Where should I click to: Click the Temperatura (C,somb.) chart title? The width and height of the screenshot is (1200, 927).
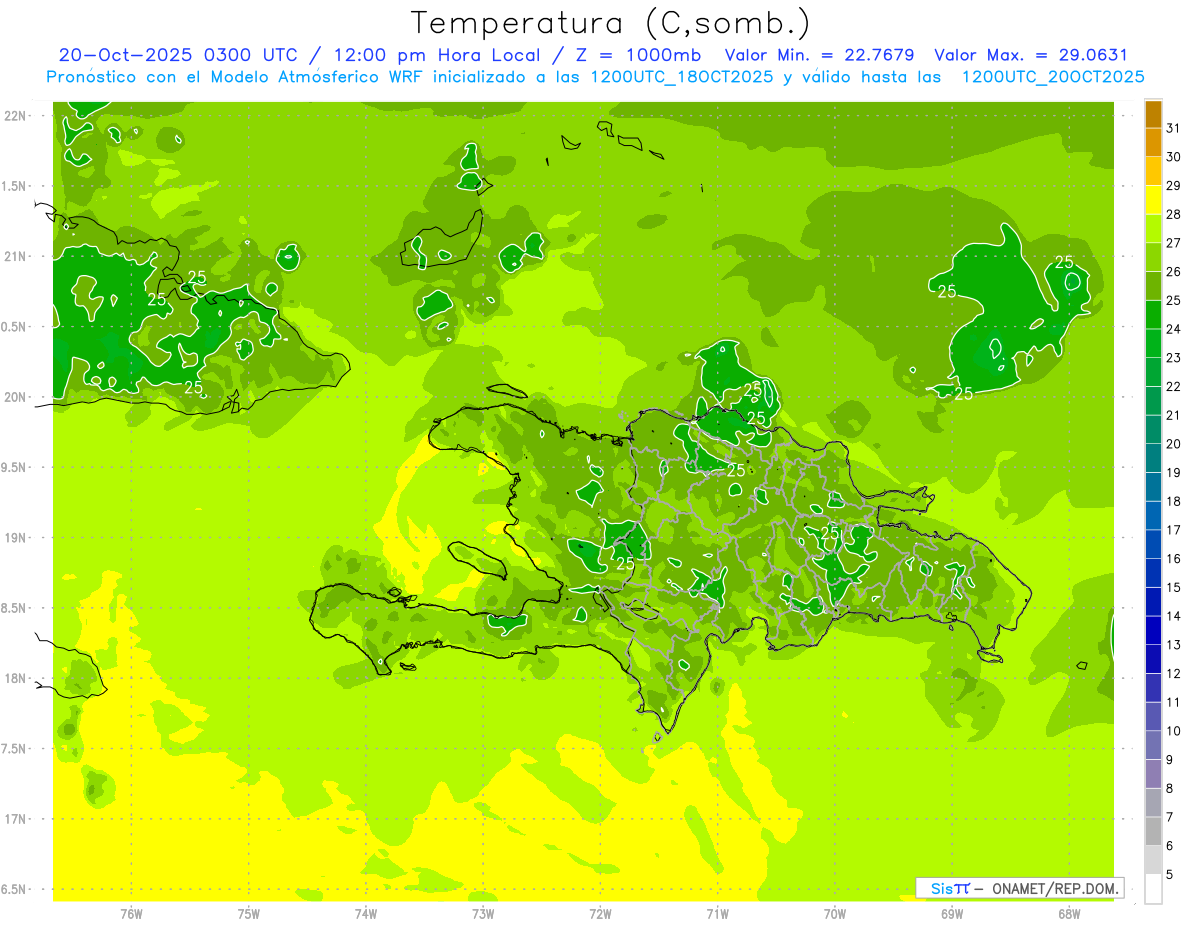click(610, 22)
